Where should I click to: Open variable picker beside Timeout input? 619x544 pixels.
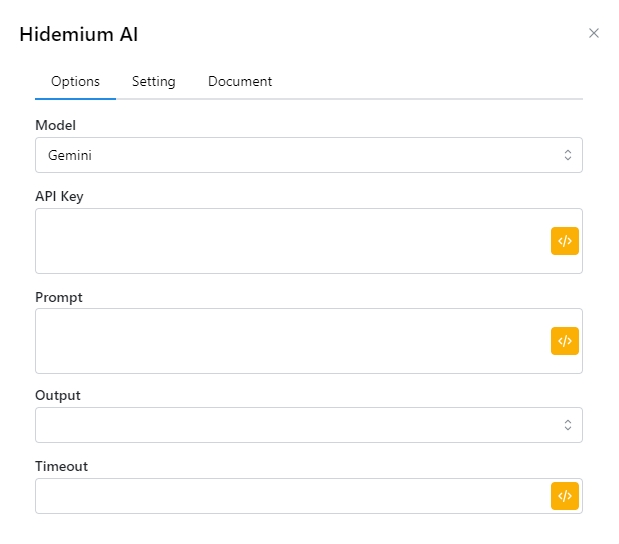[x=564, y=496]
